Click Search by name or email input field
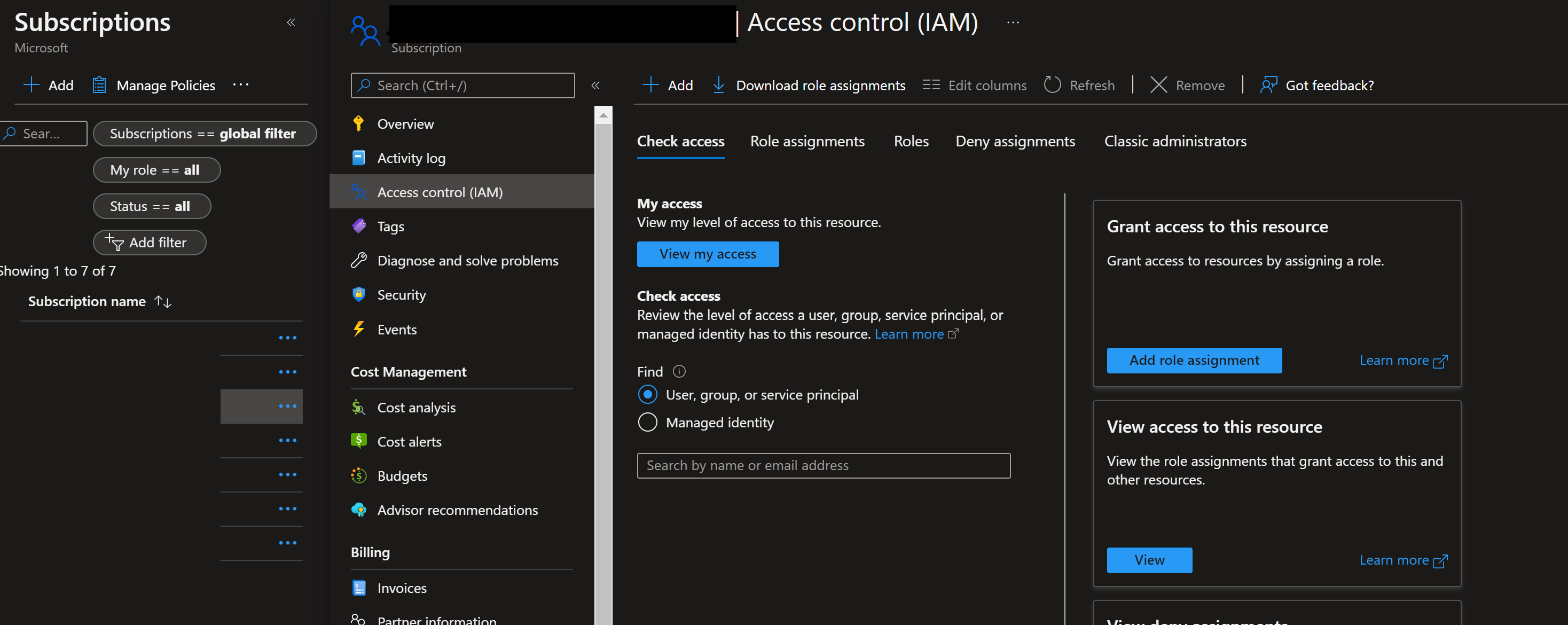Screen dimensions: 1568x625 click(x=824, y=464)
